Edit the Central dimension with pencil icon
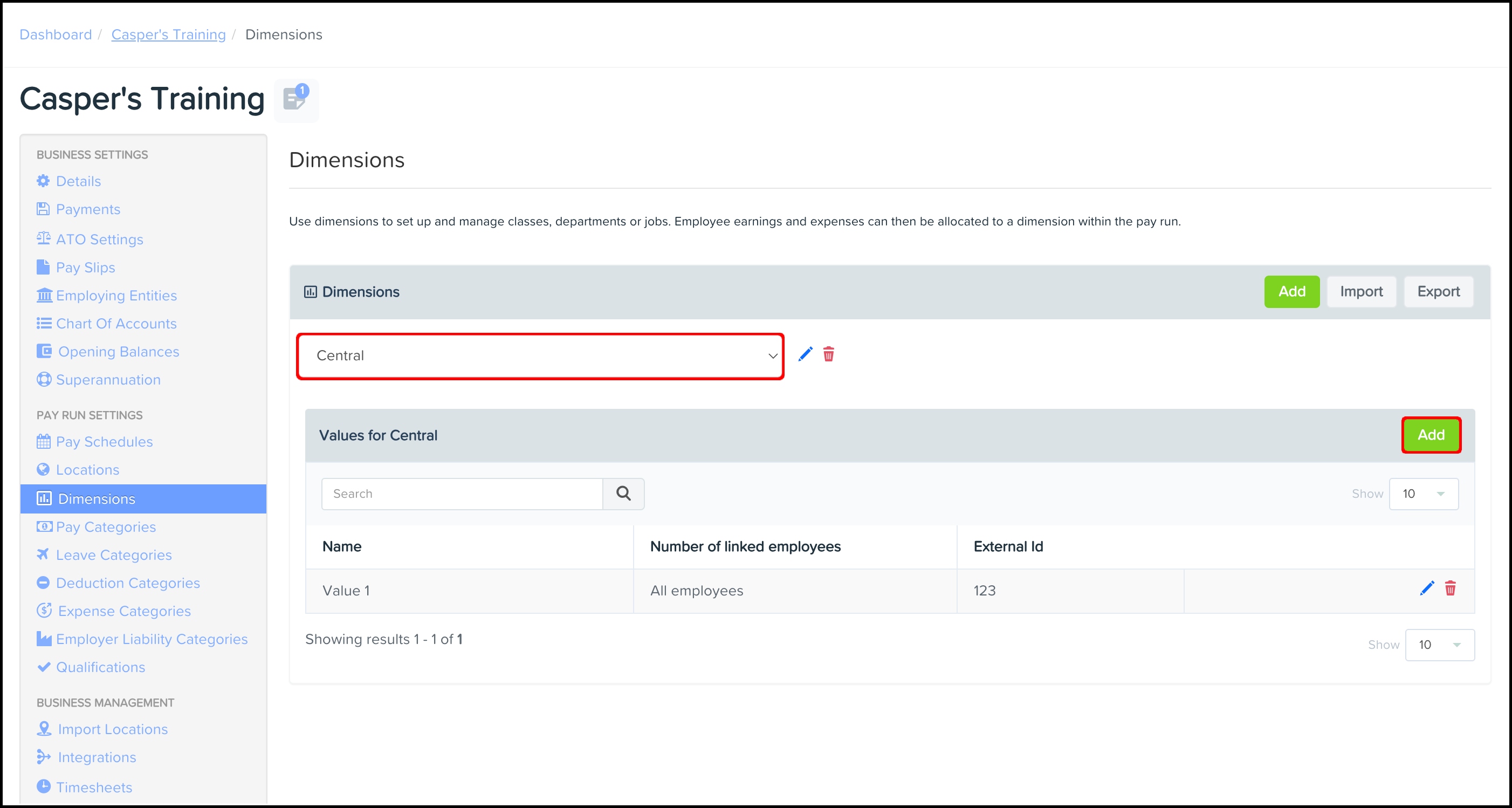This screenshot has height=808, width=1512. point(805,354)
